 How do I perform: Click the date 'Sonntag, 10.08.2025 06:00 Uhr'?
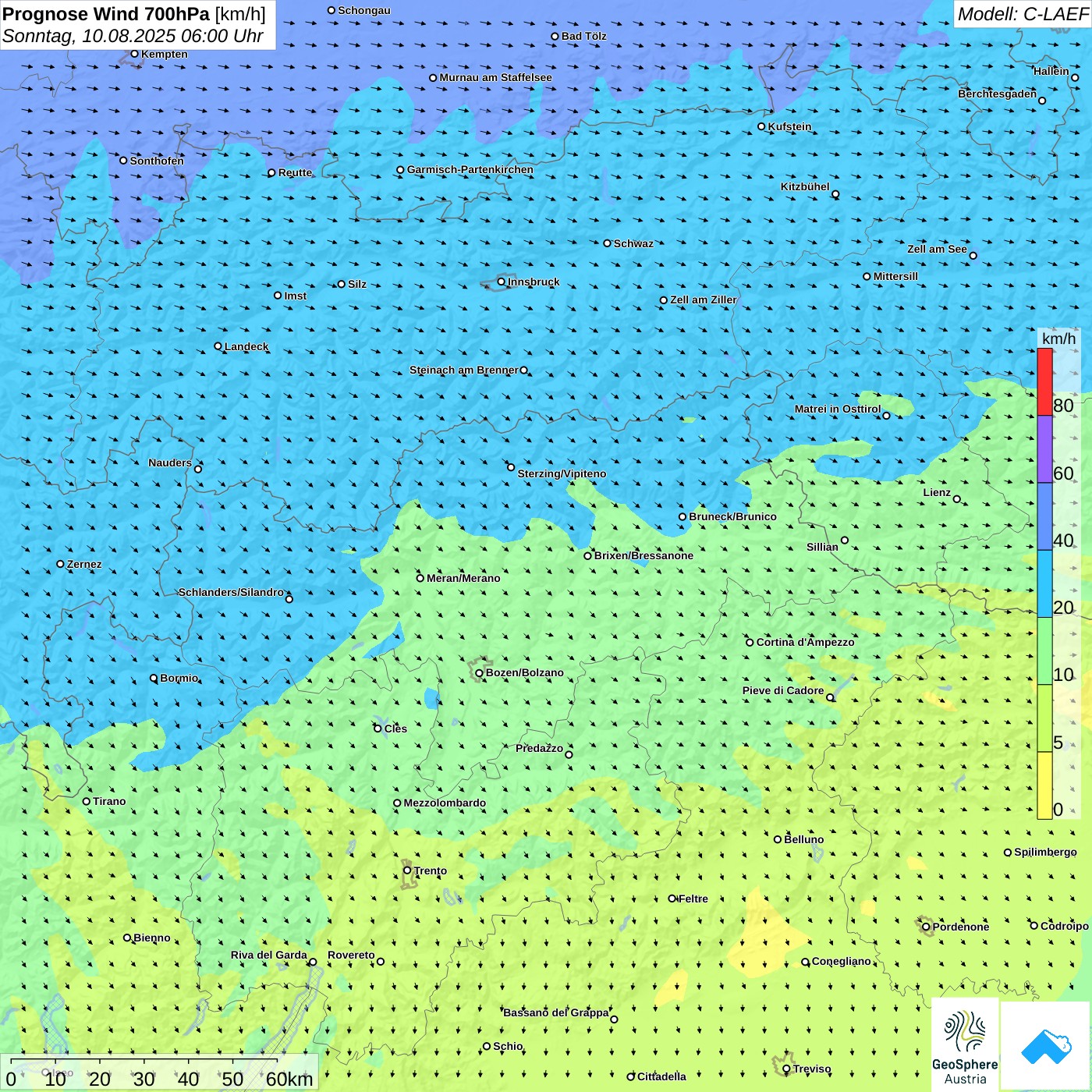coord(133,36)
